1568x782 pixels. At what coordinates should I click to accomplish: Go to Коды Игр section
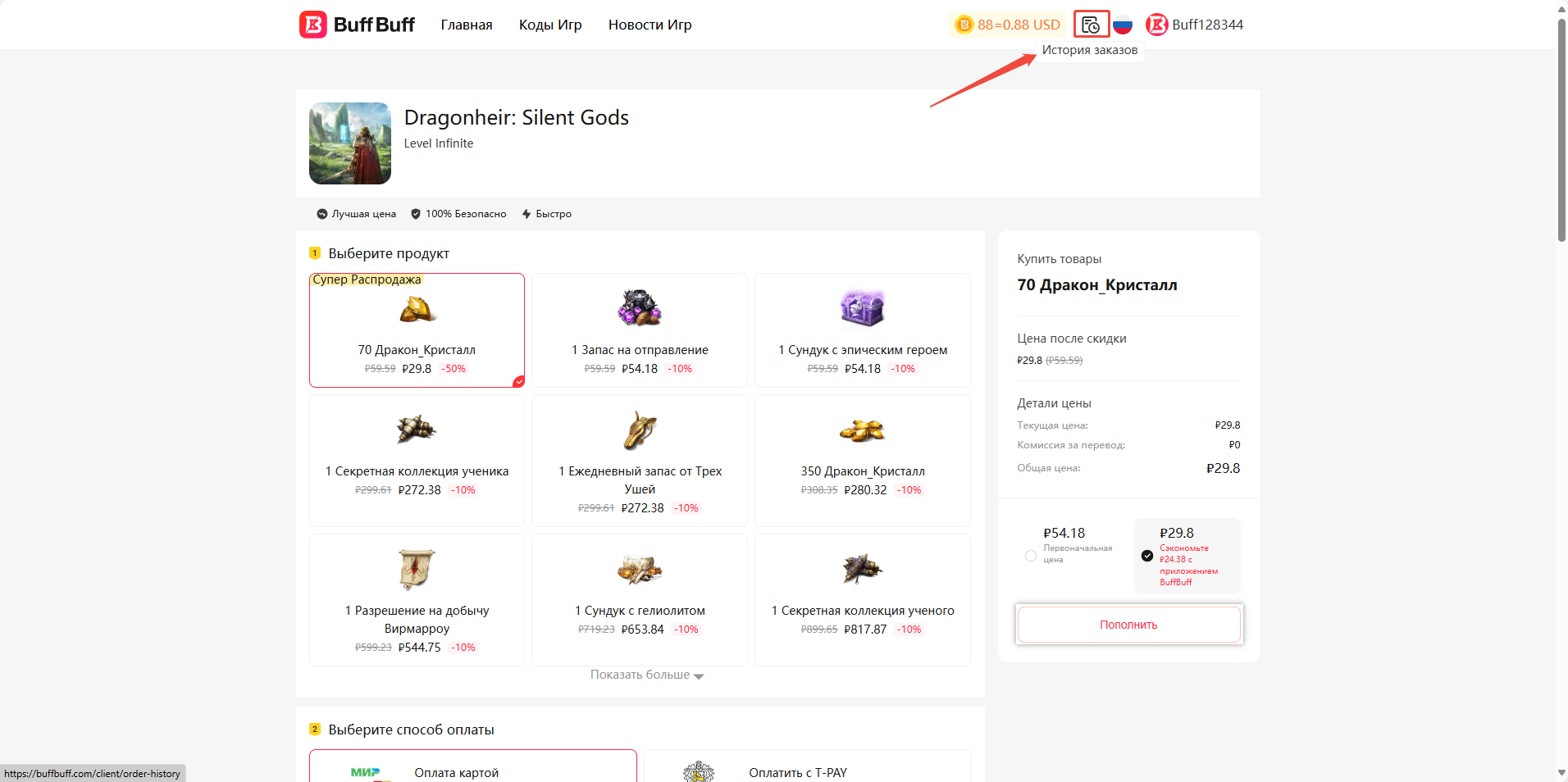click(550, 25)
